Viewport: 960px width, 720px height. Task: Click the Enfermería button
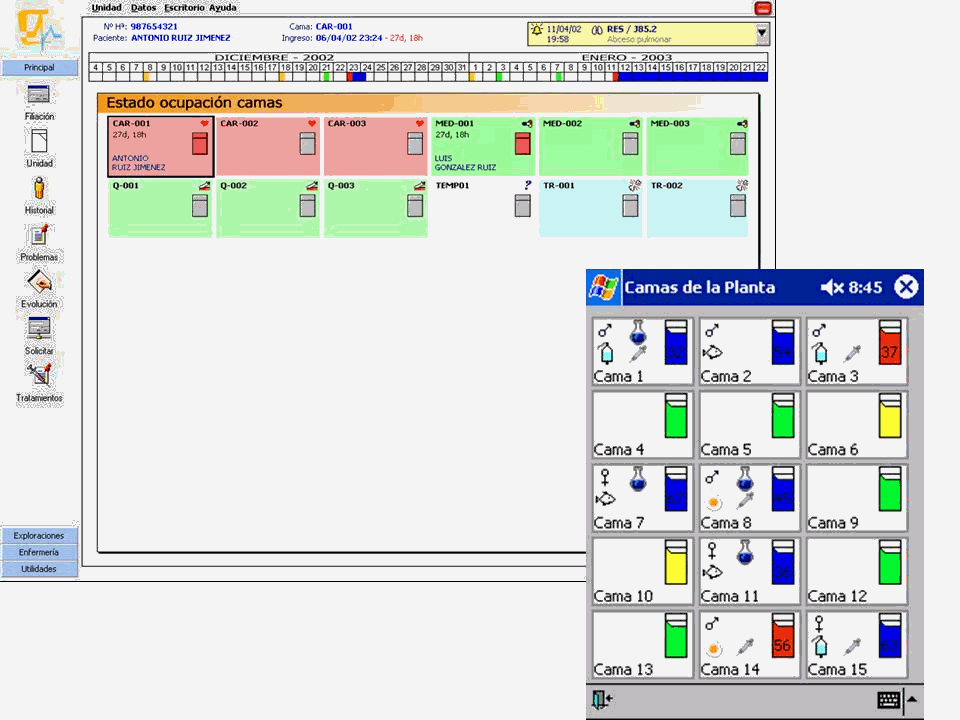[x=39, y=552]
